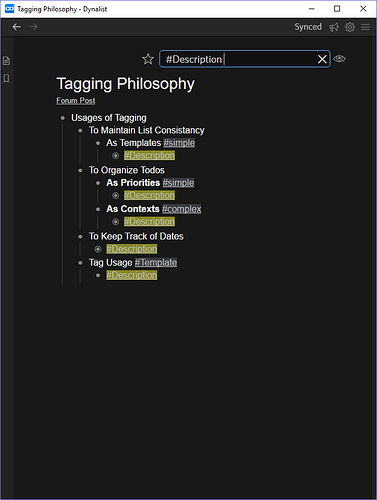Collapse the To Keep Track of Dates bullet

80,237
